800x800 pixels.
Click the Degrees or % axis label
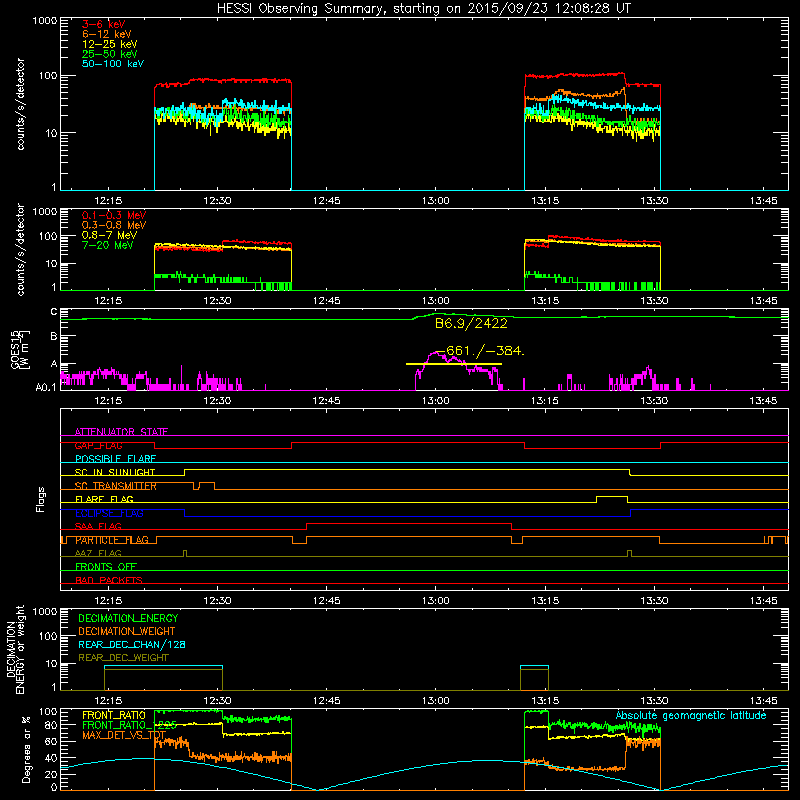pos(26,749)
